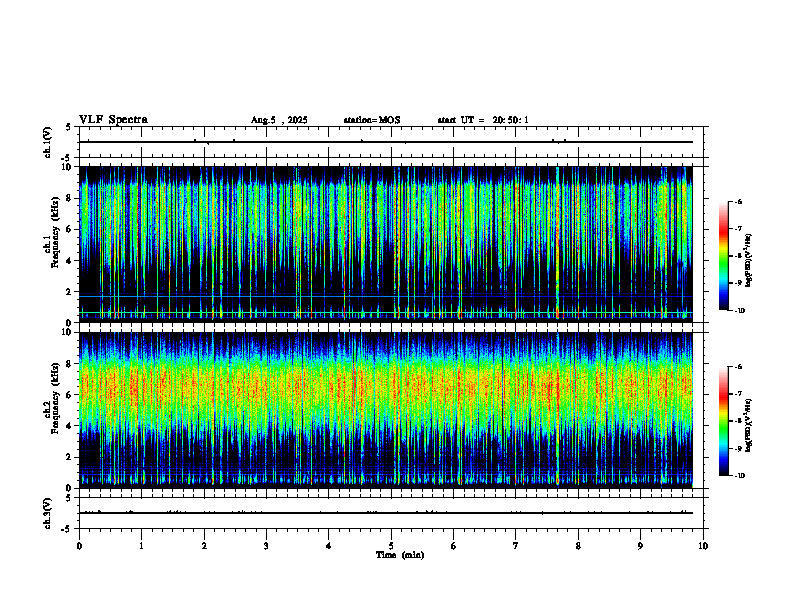Click the "Time (min)" axis label
The height and width of the screenshot is (612, 792).
tap(400, 555)
